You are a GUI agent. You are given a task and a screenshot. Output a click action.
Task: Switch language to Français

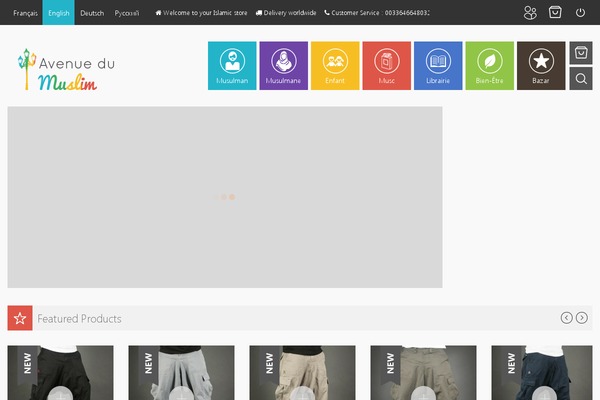(25, 13)
